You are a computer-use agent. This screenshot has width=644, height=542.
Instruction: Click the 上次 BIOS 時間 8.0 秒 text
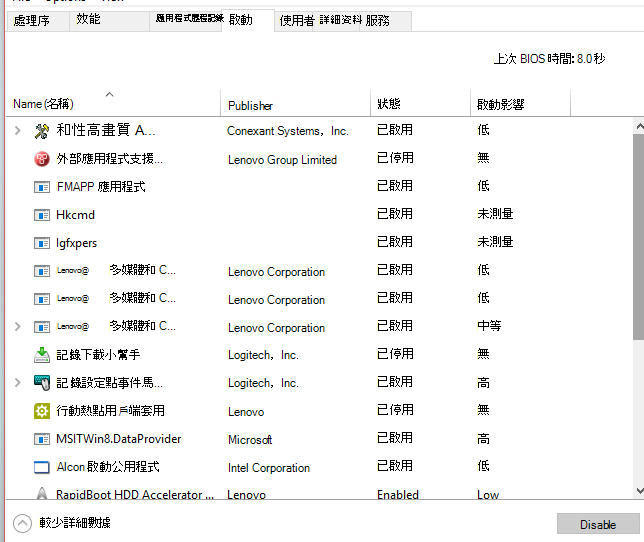click(x=550, y=59)
